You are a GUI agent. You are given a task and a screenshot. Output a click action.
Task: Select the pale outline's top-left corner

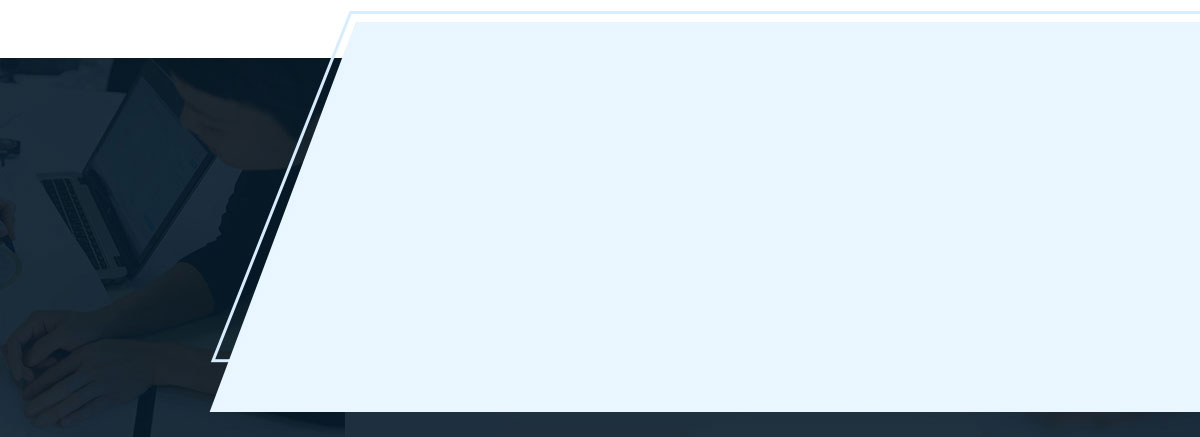coord(350,14)
